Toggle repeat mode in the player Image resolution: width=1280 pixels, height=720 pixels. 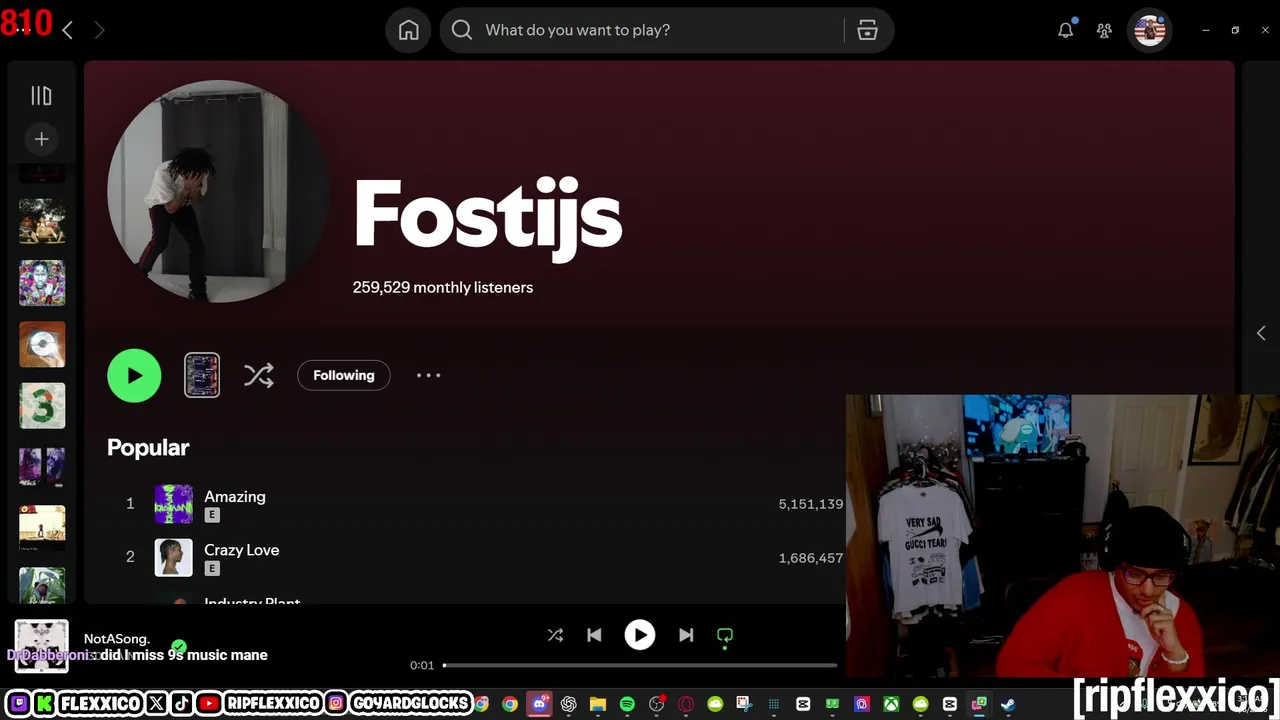[725, 636]
